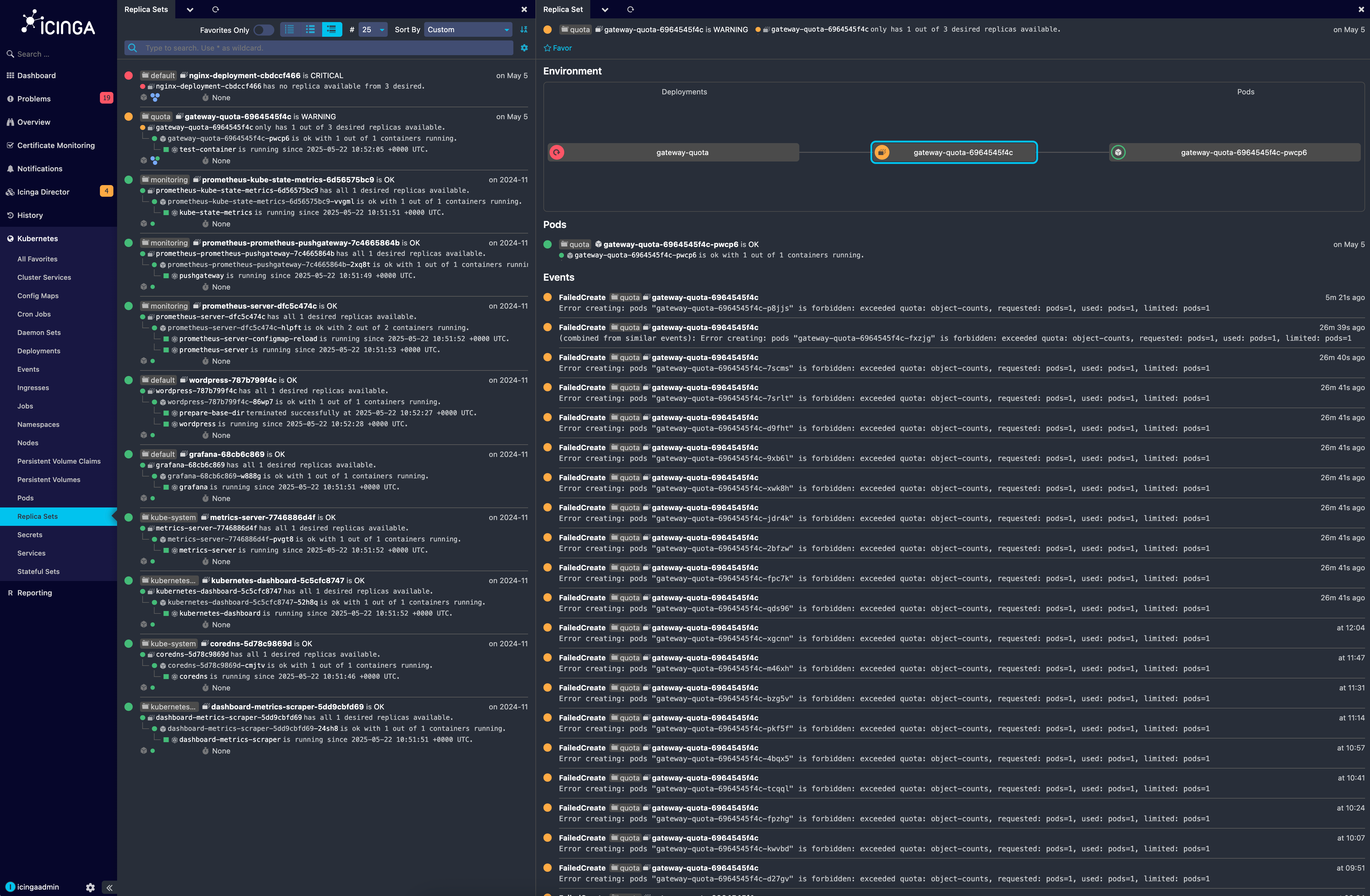The image size is (1370, 896).
Task: Open icingaadmin user account
Action: (x=33, y=887)
